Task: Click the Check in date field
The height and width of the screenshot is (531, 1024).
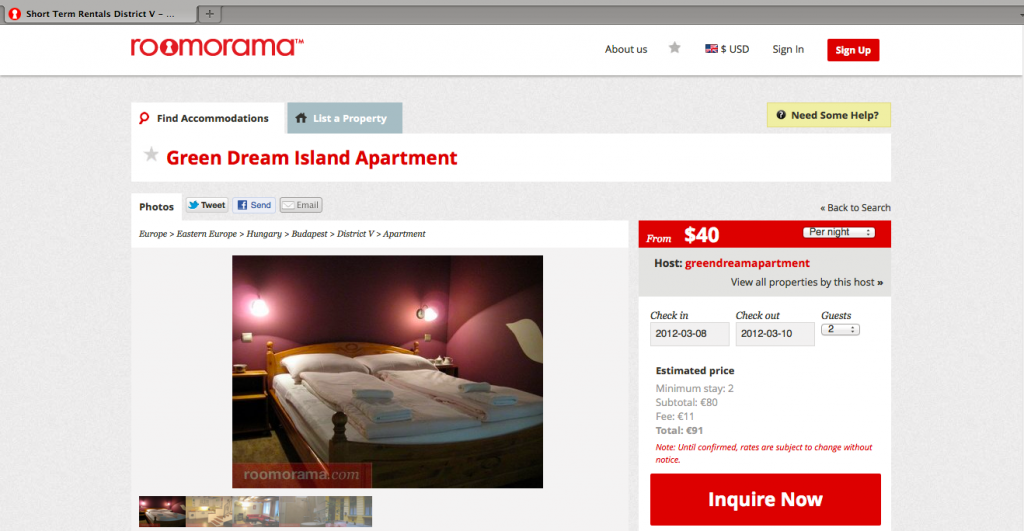Action: pos(690,334)
